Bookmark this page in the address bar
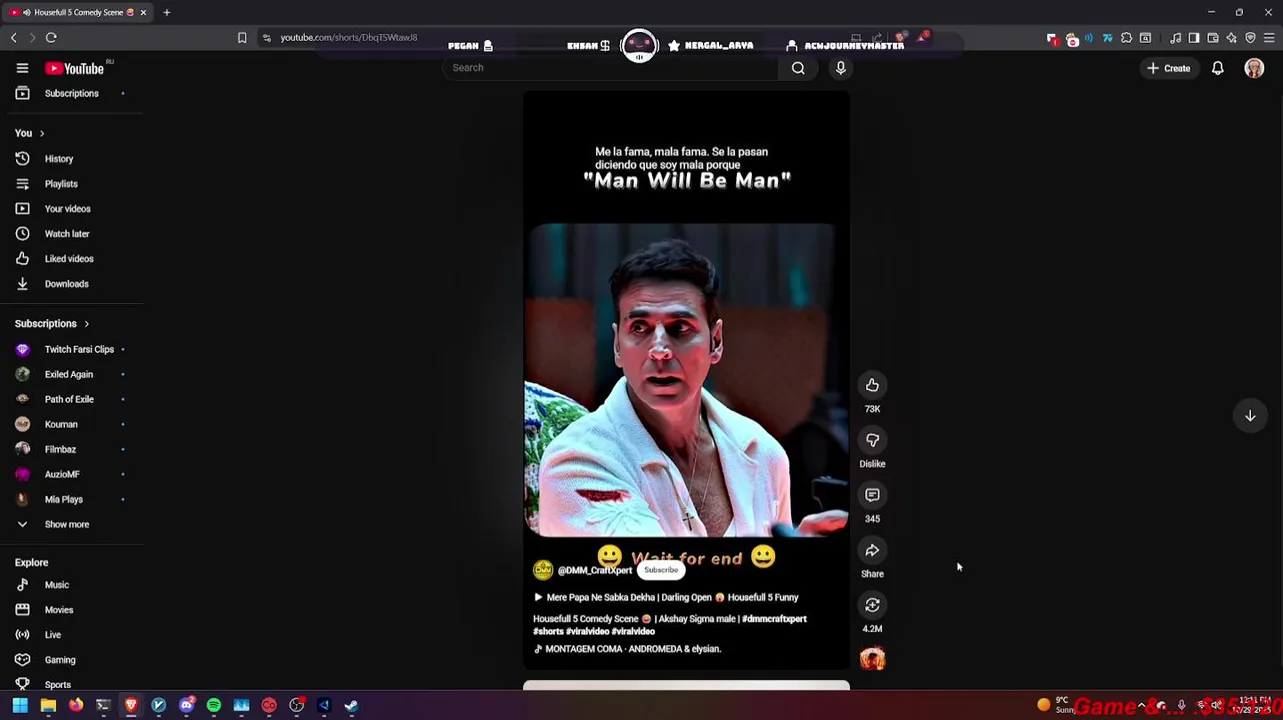 (x=242, y=37)
